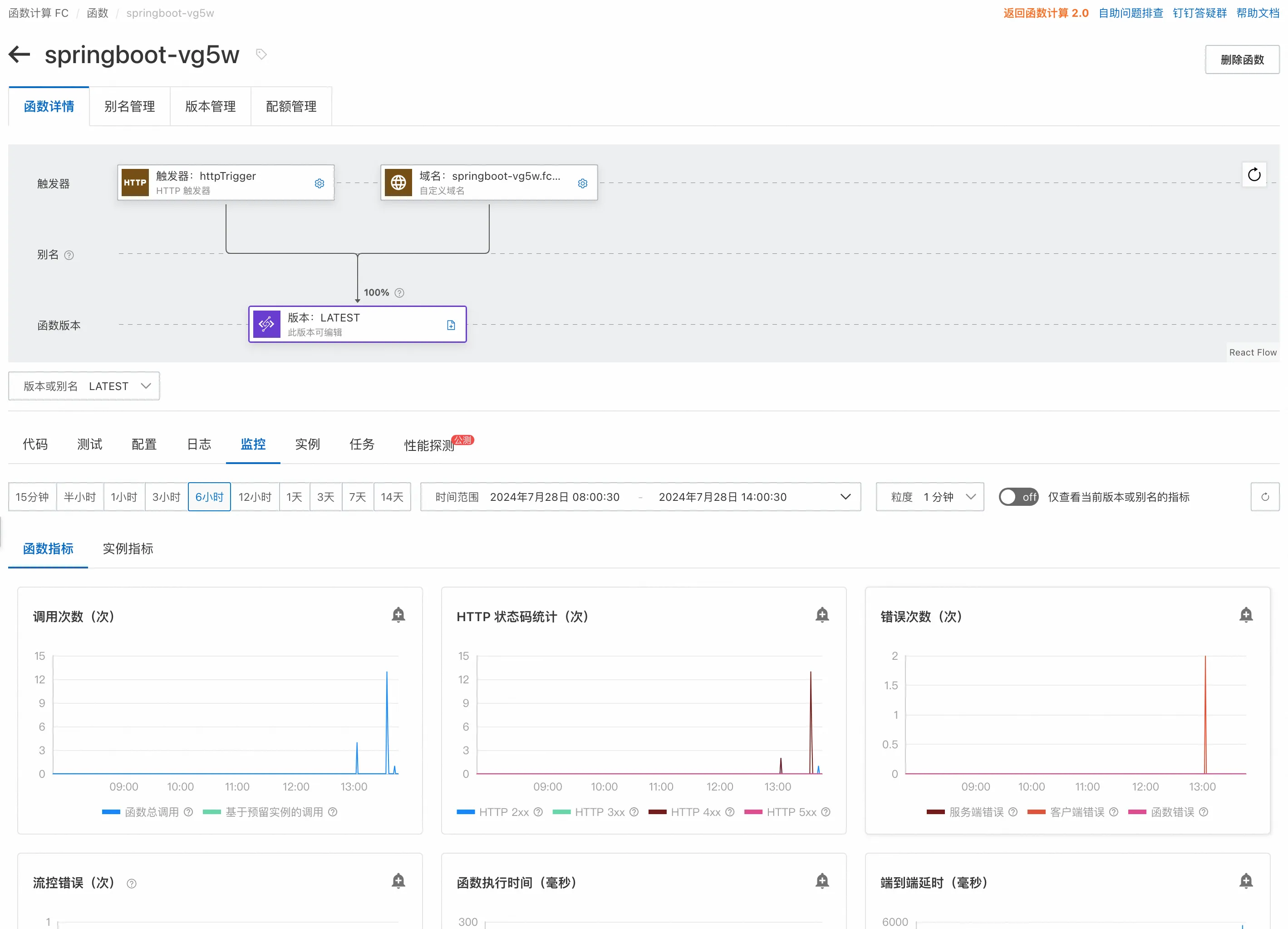
Task: Click the purple function version icon
Action: tap(267, 325)
